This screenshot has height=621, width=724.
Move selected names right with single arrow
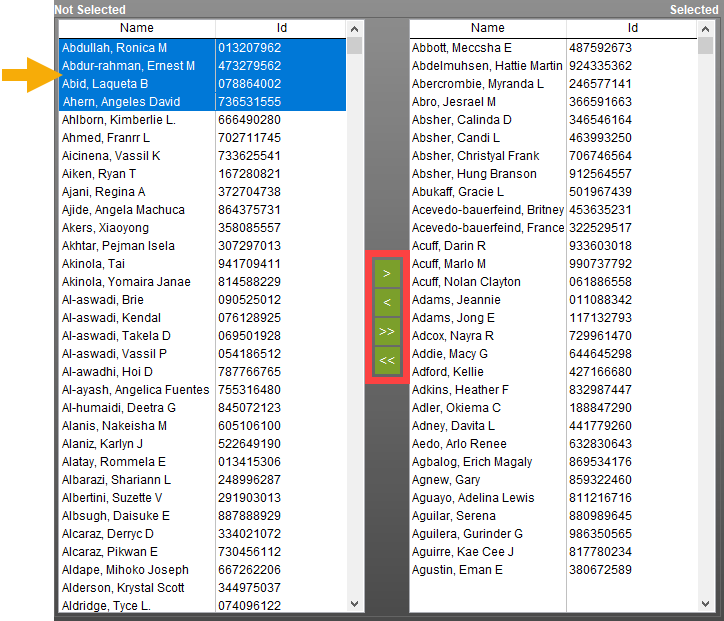click(387, 274)
